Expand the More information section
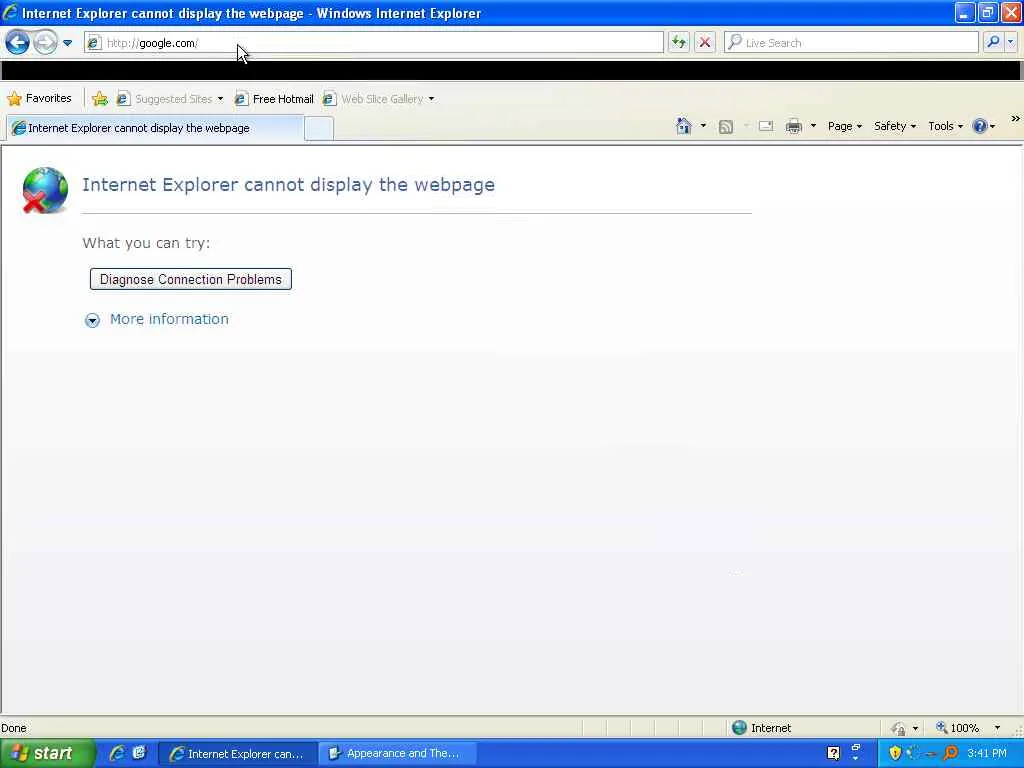1024x768 pixels. point(157,319)
